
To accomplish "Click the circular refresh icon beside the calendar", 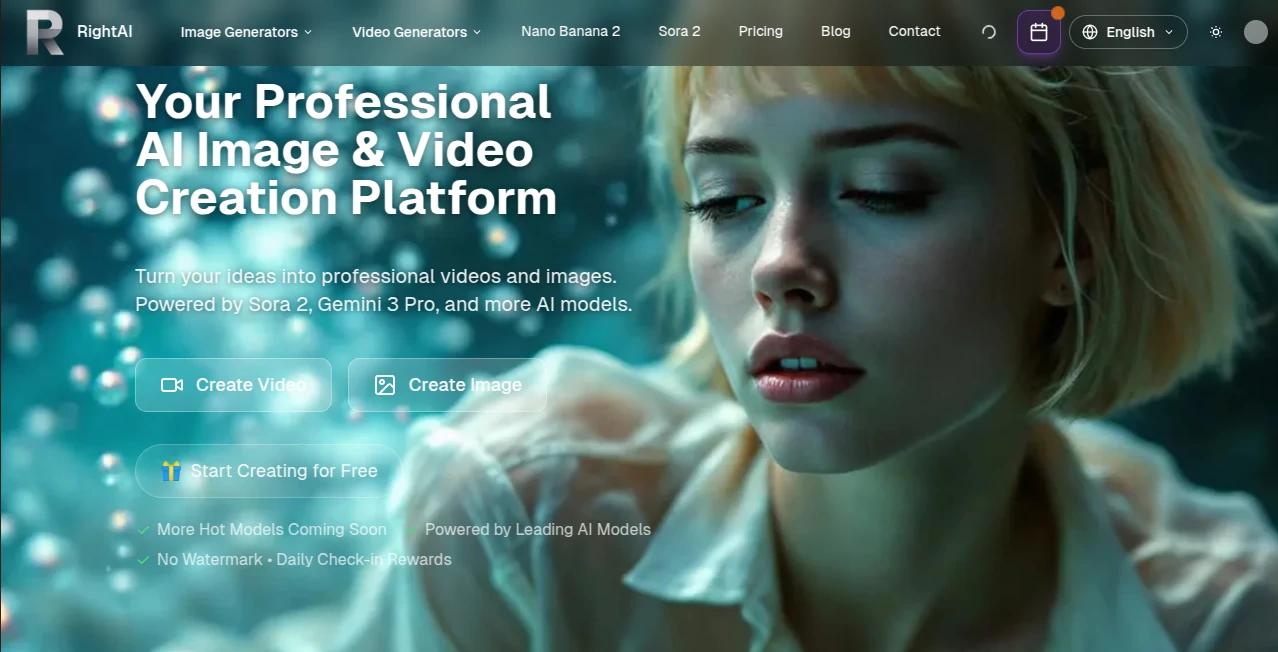I will click(x=988, y=31).
